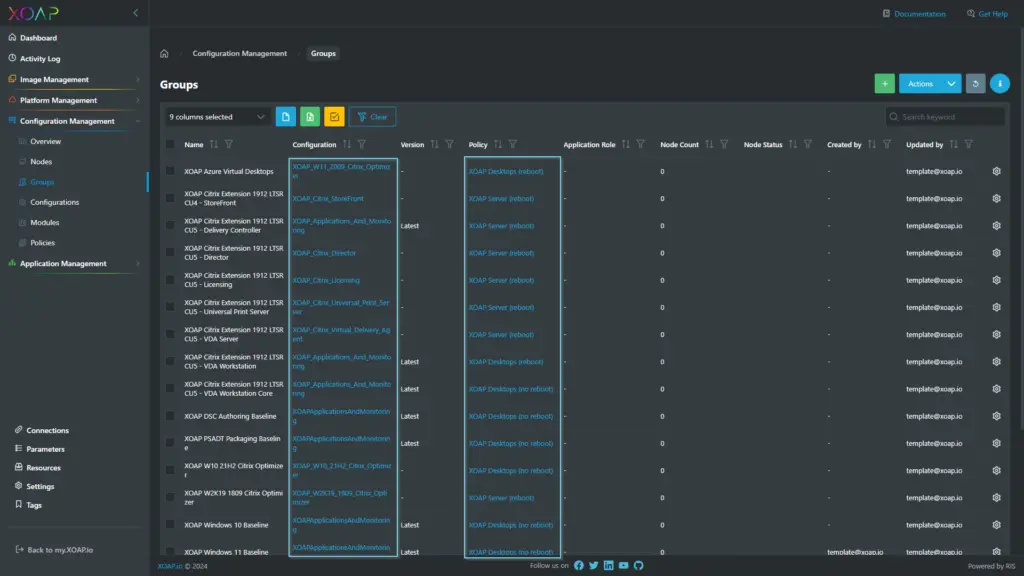Image resolution: width=1024 pixels, height=576 pixels.
Task: Click Back to my.XOAP.io link
Action: tap(54, 550)
